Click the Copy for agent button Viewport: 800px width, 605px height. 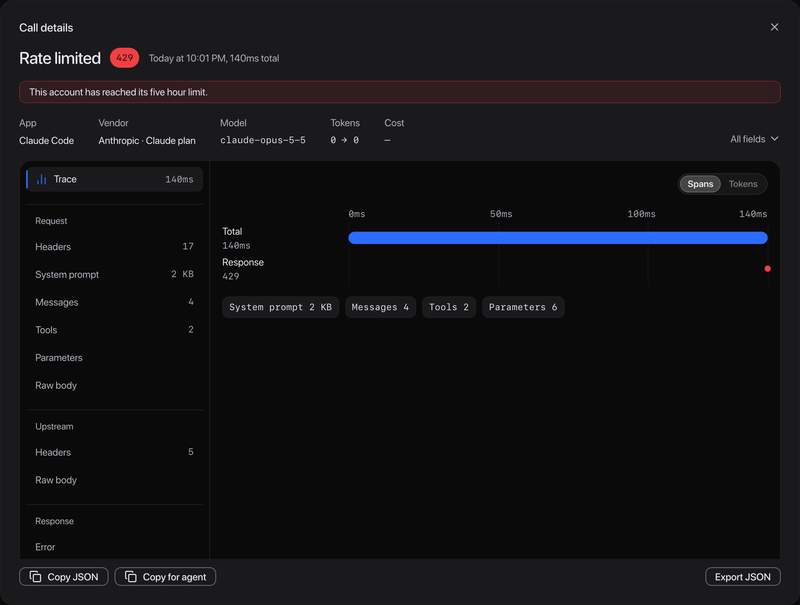pos(165,576)
